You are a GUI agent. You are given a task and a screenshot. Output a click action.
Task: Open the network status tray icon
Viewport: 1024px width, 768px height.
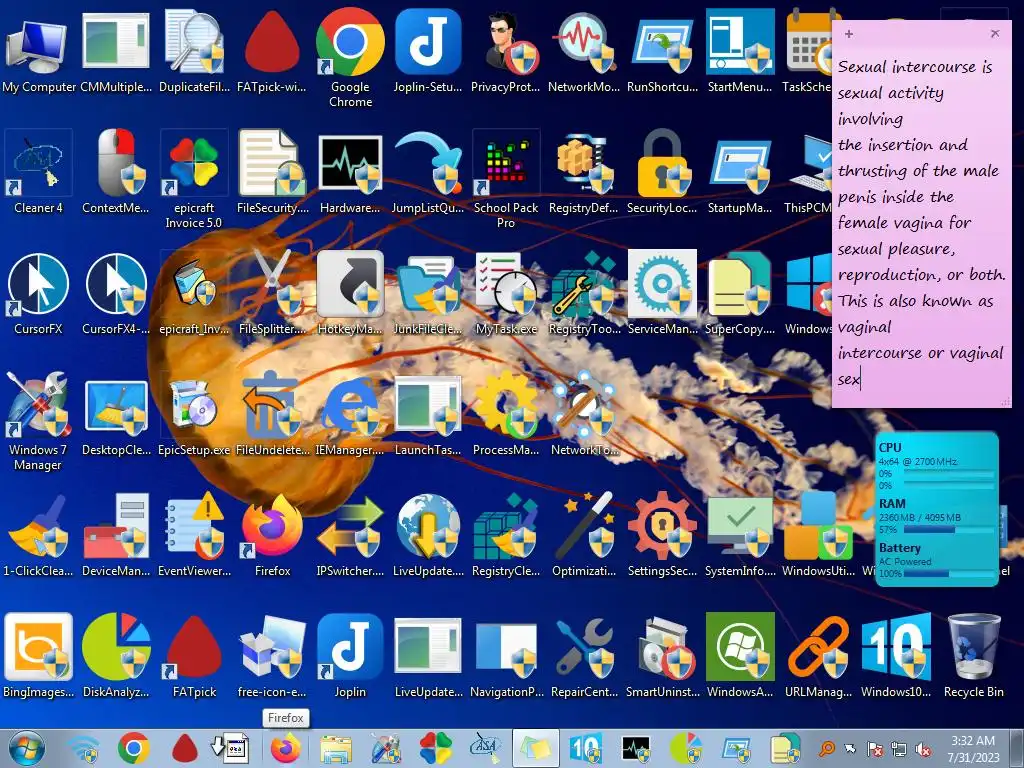point(899,748)
